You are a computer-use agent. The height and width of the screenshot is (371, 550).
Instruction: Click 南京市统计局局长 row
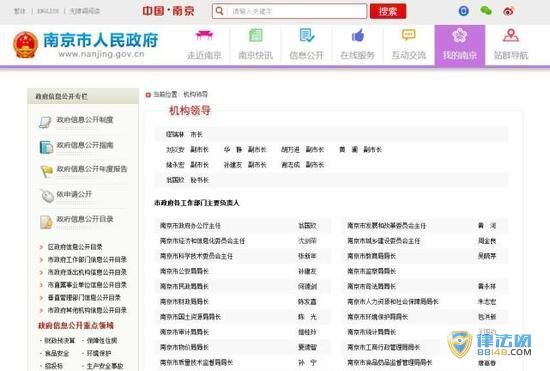[x=424, y=332]
